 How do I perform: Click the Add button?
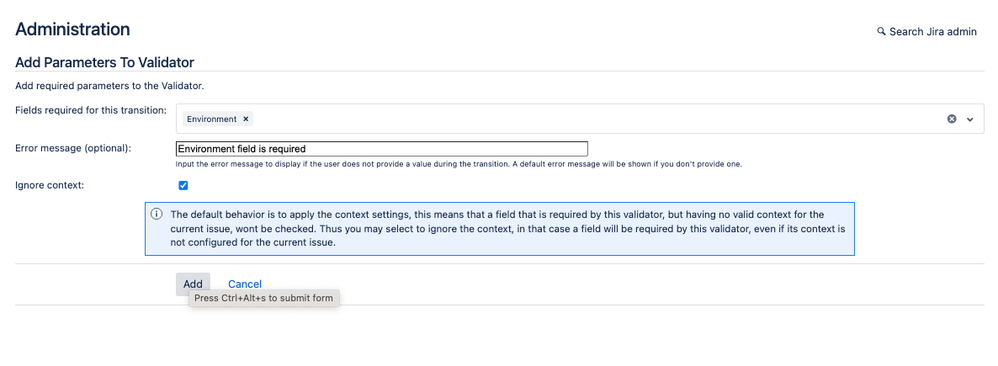click(x=193, y=284)
